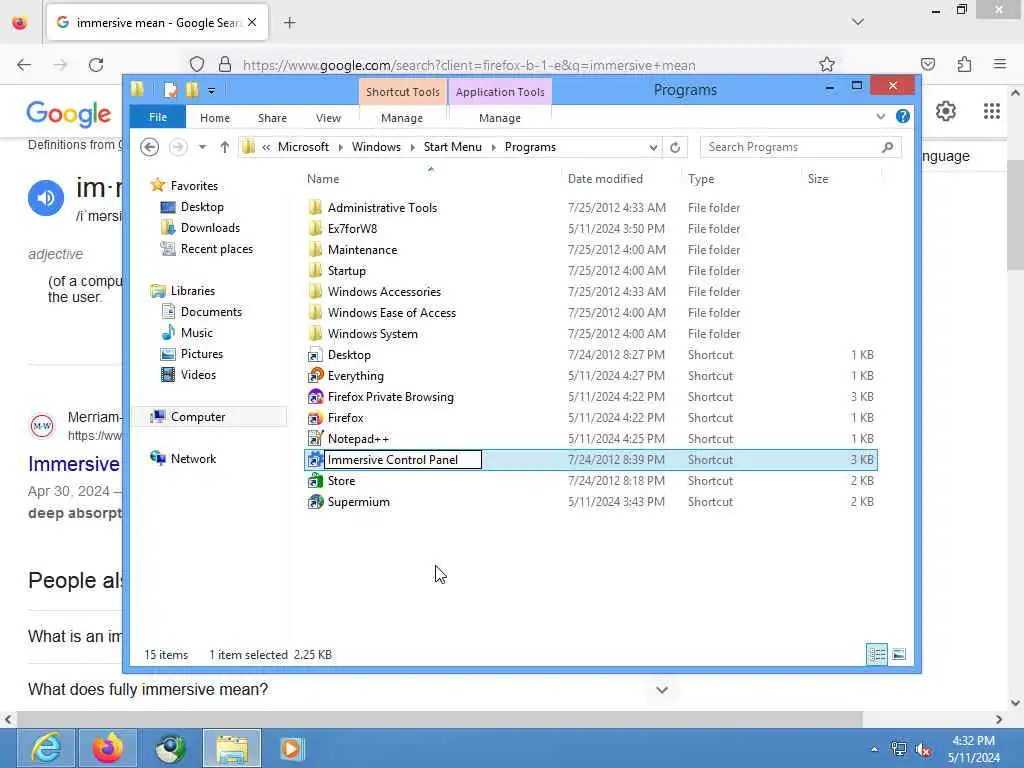1024x768 pixels.
Task: Click the Explorer Back navigation arrow
Action: [x=150, y=147]
